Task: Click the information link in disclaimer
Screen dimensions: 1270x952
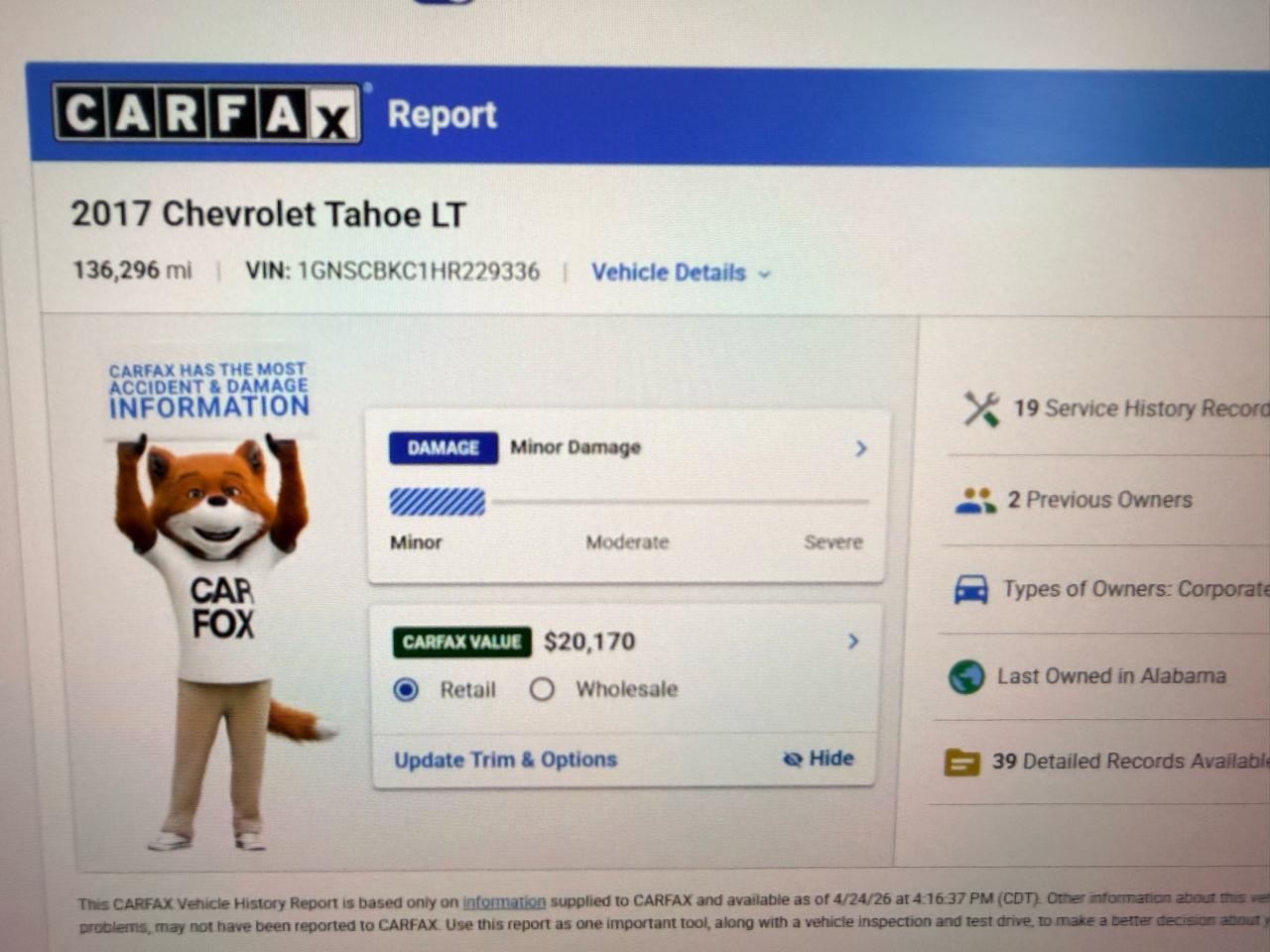Action: click(x=504, y=902)
